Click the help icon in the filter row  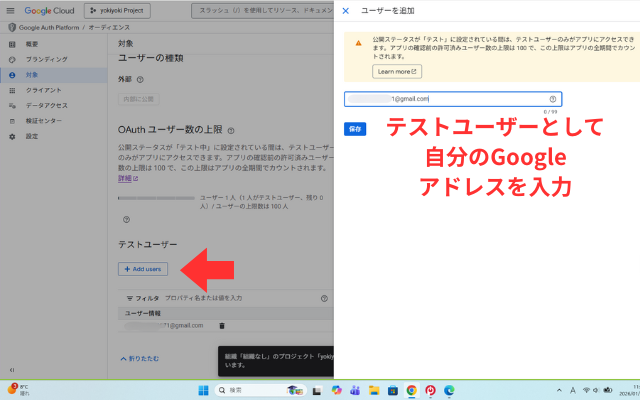[324, 298]
